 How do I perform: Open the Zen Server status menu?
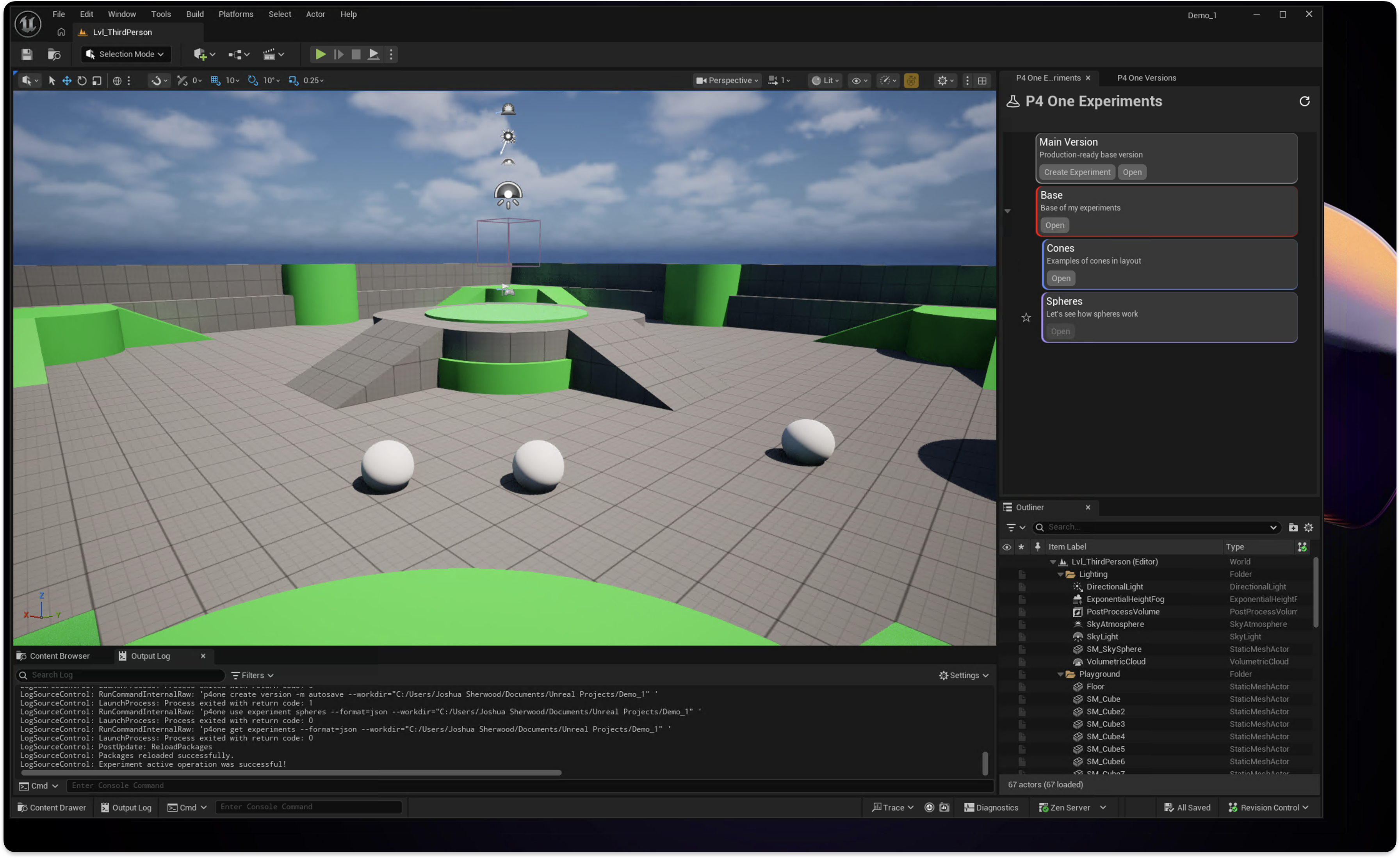click(1072, 807)
